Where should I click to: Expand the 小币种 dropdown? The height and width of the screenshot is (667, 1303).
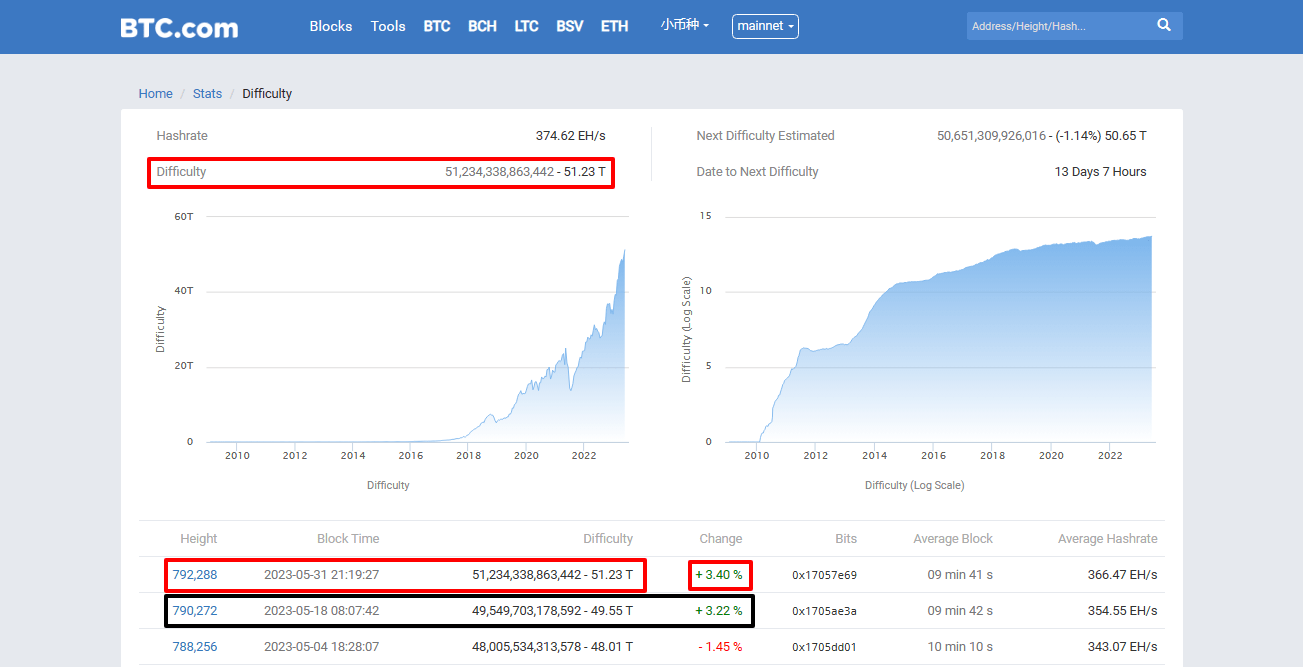pyautogui.click(x=685, y=25)
